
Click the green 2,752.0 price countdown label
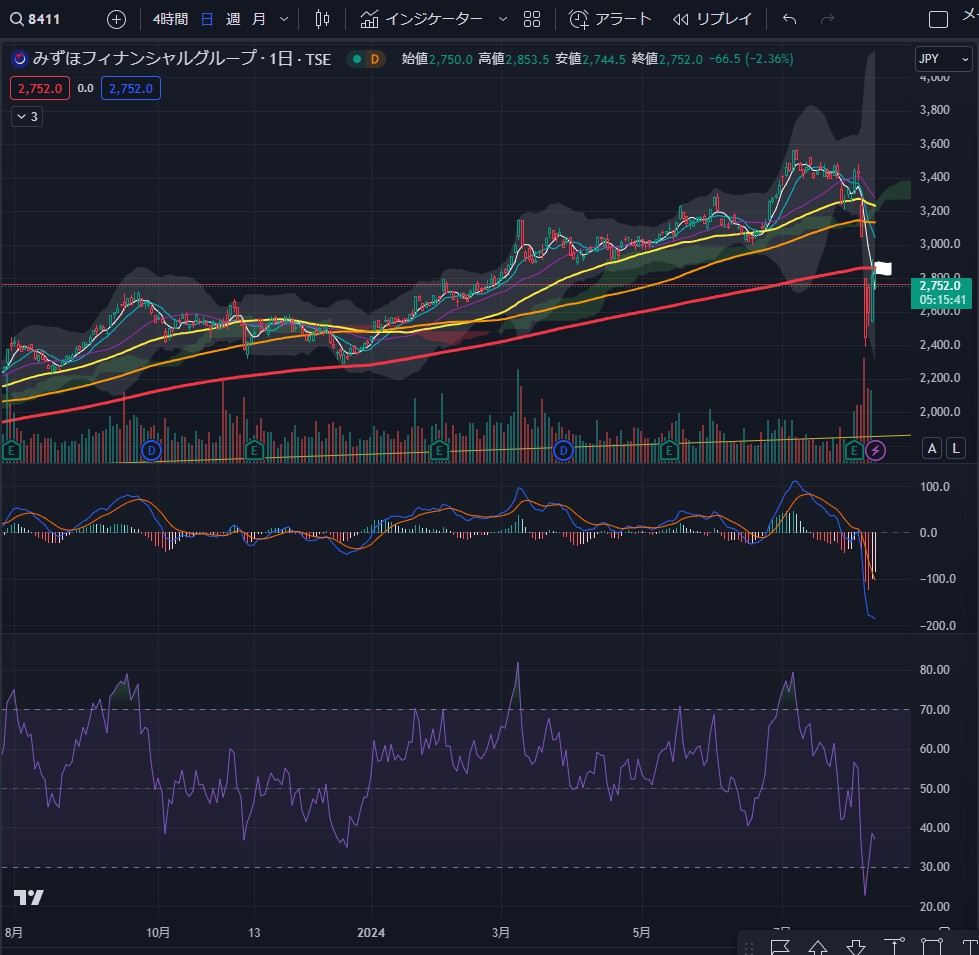pyautogui.click(x=943, y=293)
